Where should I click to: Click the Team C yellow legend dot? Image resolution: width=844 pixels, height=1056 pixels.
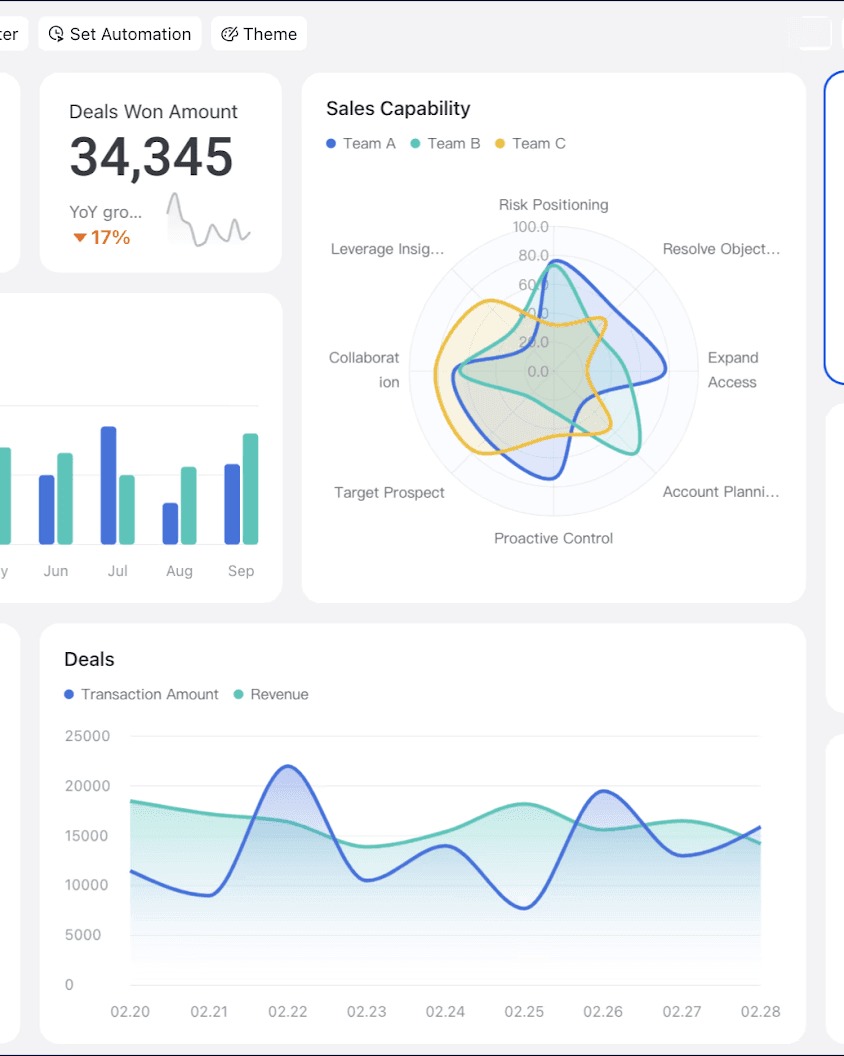point(500,143)
